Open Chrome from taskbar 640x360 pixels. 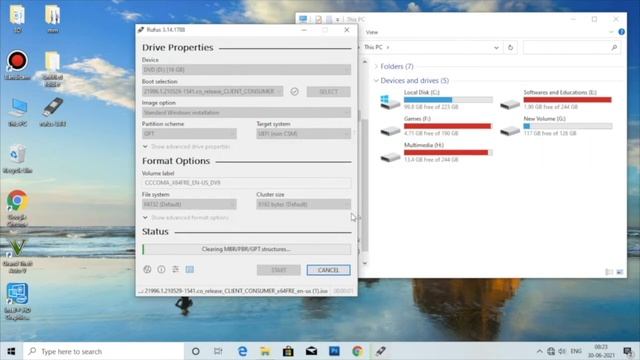(x=358, y=351)
